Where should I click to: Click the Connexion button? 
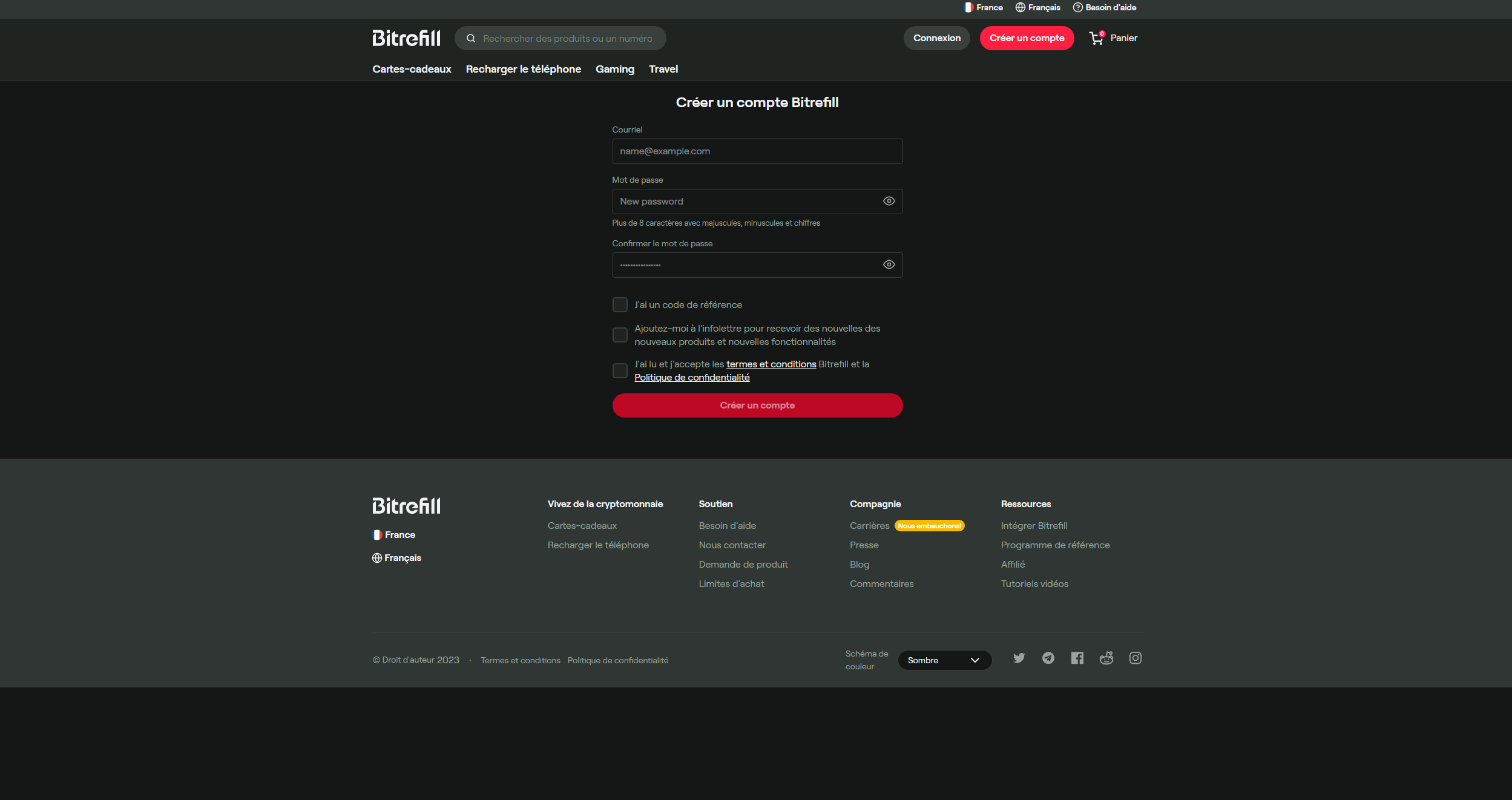[x=937, y=38]
